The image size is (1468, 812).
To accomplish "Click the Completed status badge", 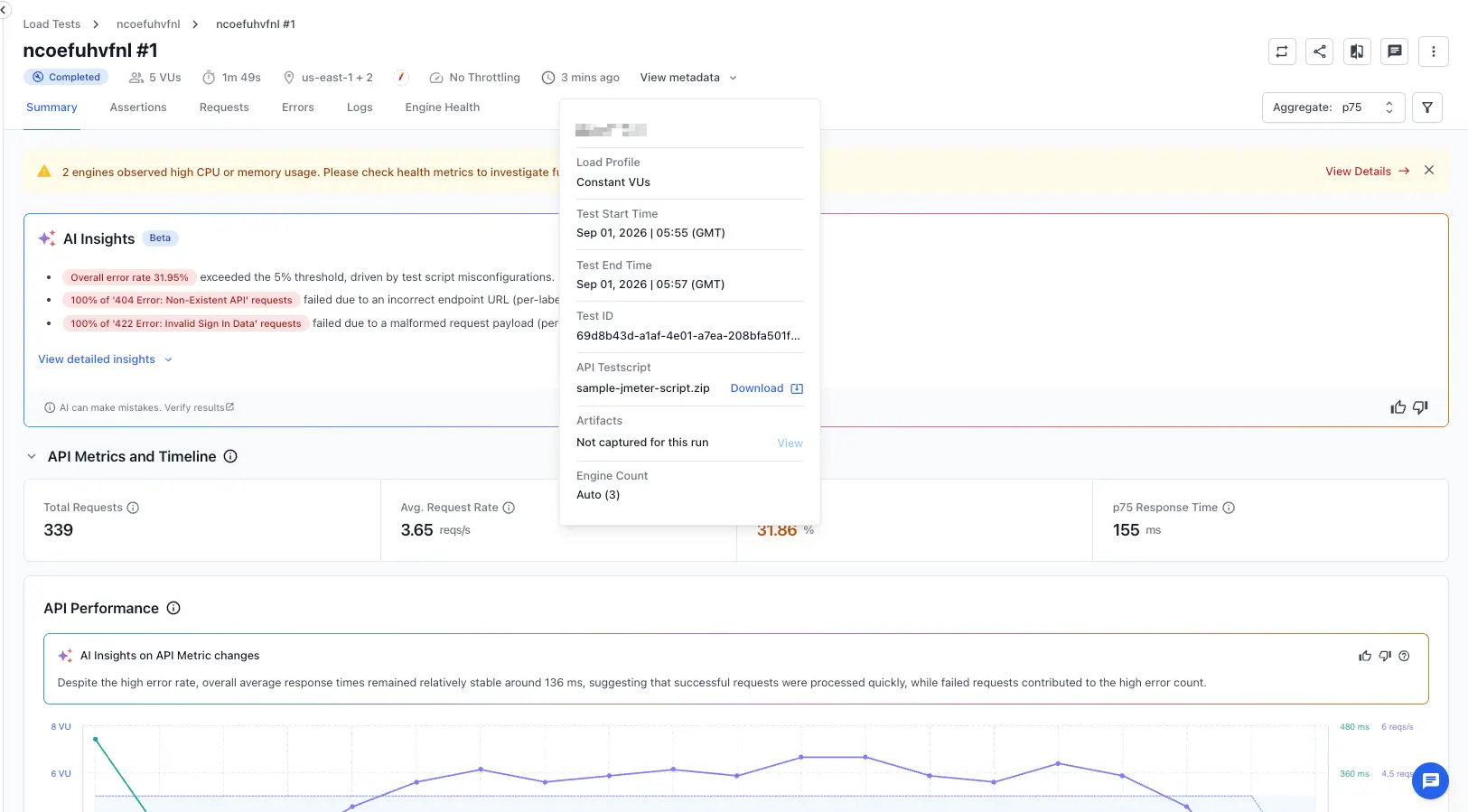I will (66, 78).
